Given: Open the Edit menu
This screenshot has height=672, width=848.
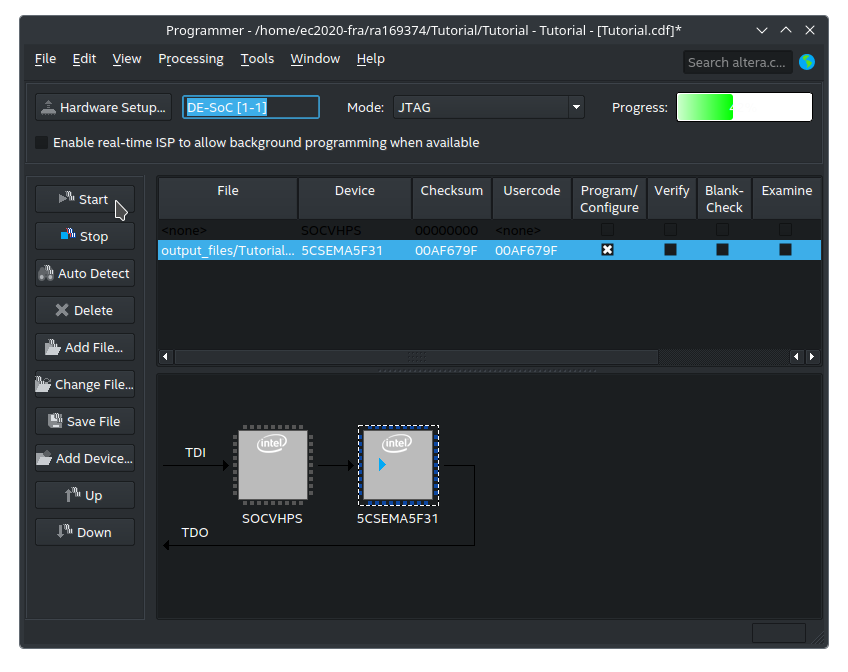Looking at the screenshot, I should (84, 59).
